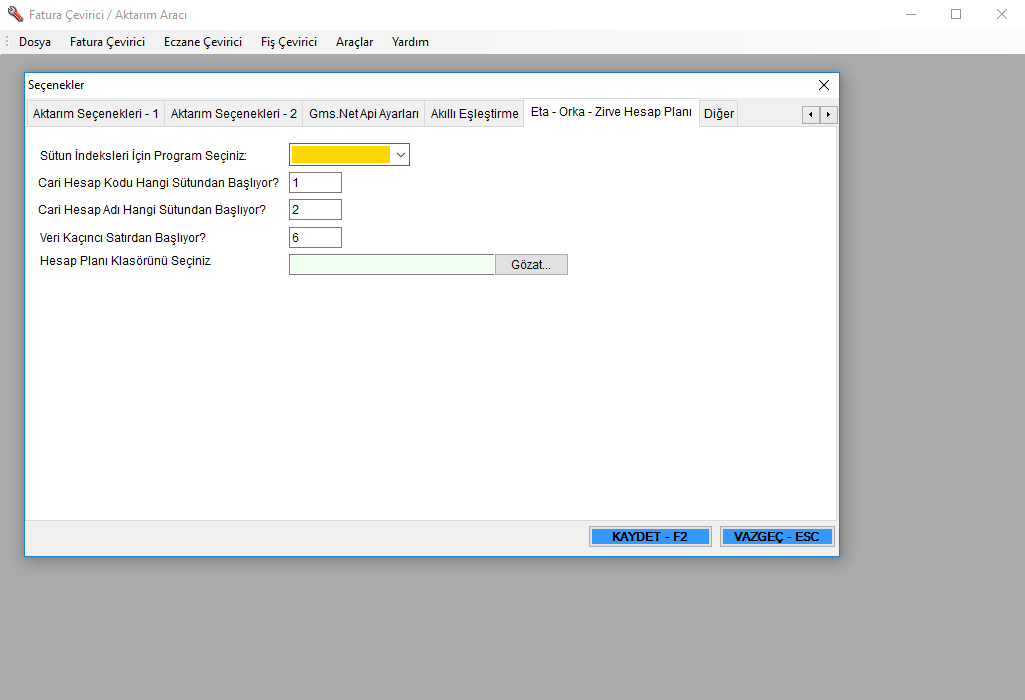Viewport: 1025px width, 700px height.
Task: Click the wrench app icon in title bar
Action: [15, 14]
